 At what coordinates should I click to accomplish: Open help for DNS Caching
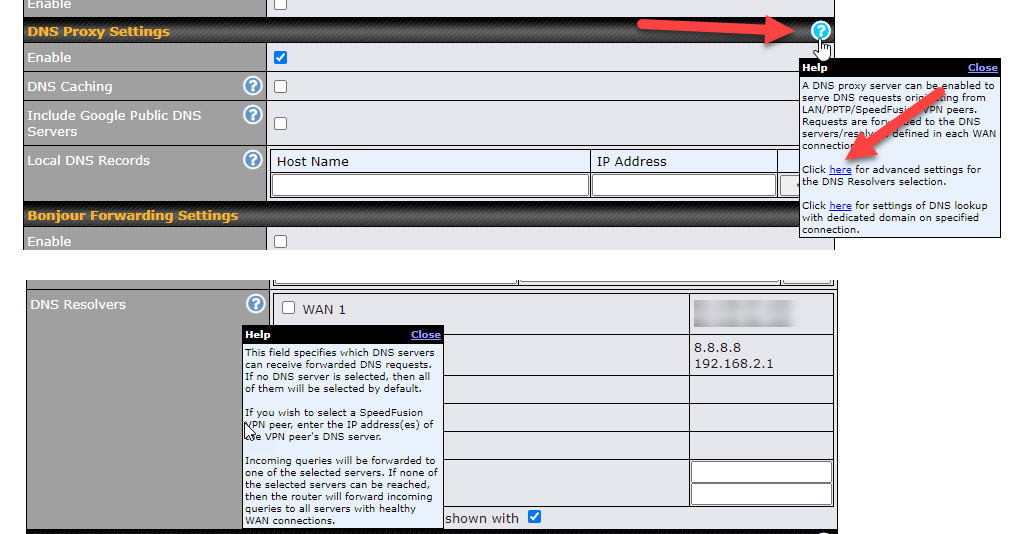(253, 87)
